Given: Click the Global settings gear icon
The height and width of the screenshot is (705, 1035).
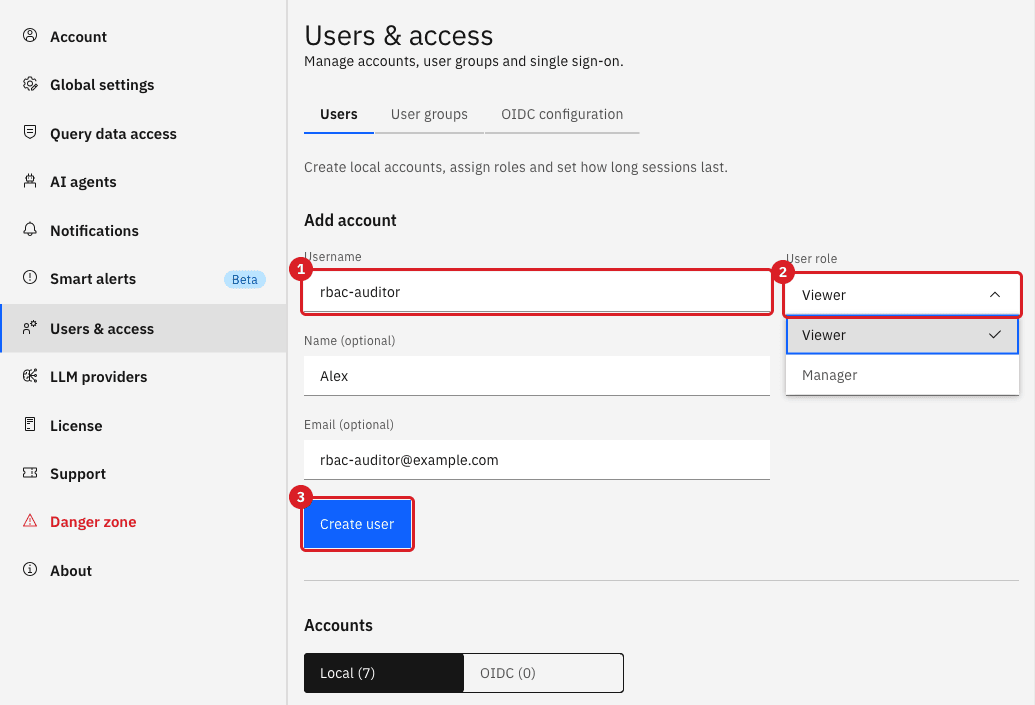Looking at the screenshot, I should click(x=30, y=84).
